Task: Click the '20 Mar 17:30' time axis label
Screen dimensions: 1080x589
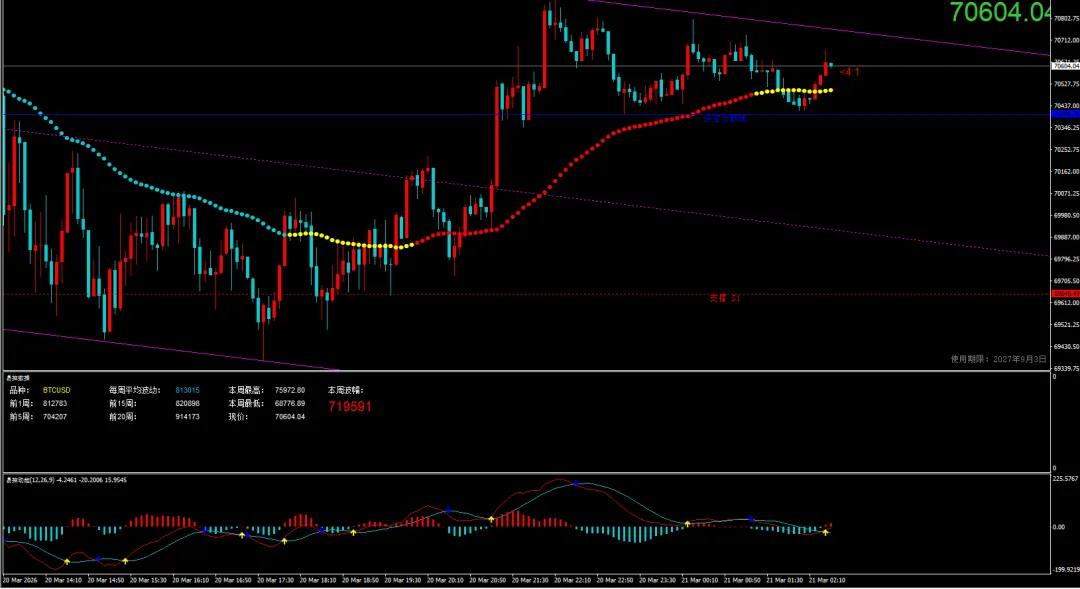Action: tap(276, 581)
